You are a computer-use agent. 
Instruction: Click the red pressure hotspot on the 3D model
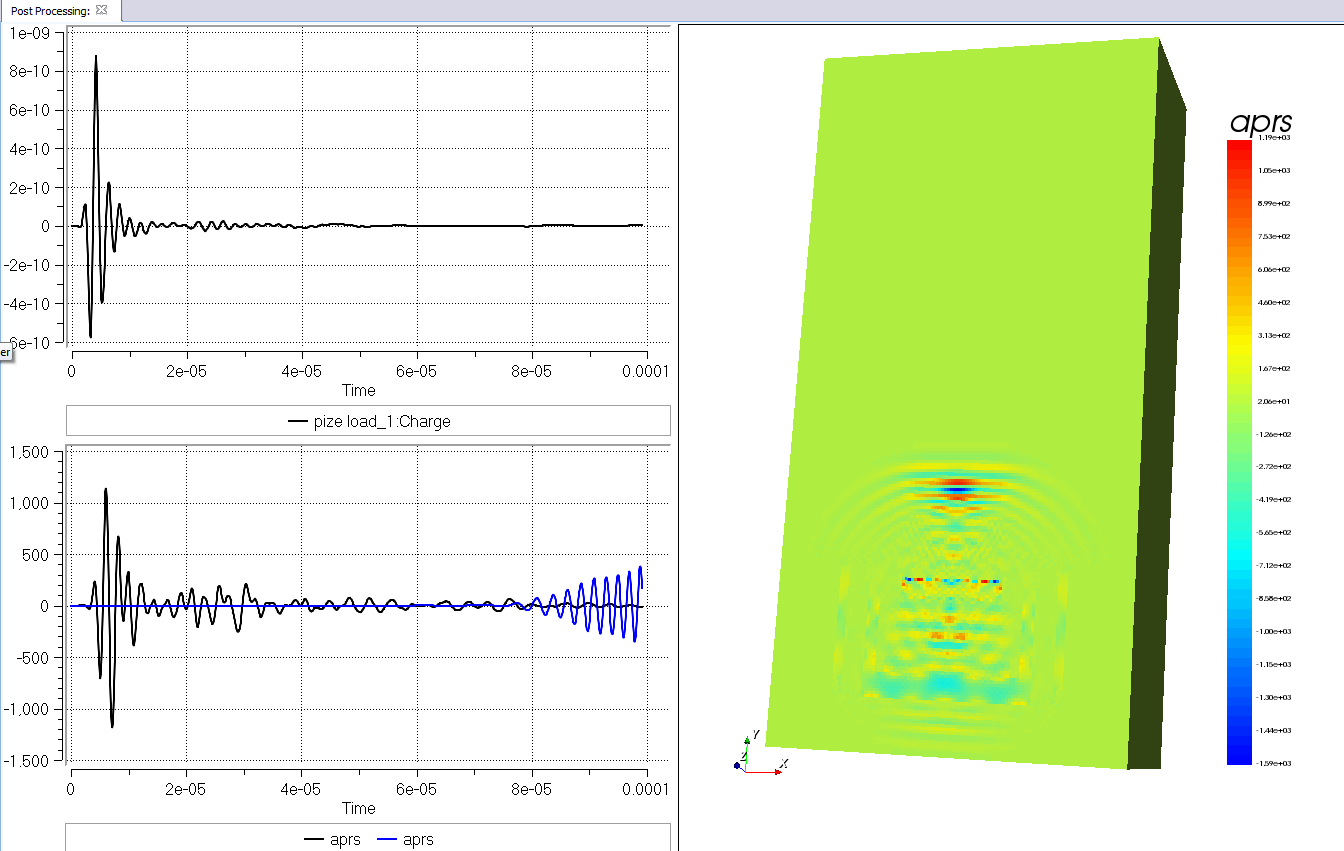click(x=958, y=484)
